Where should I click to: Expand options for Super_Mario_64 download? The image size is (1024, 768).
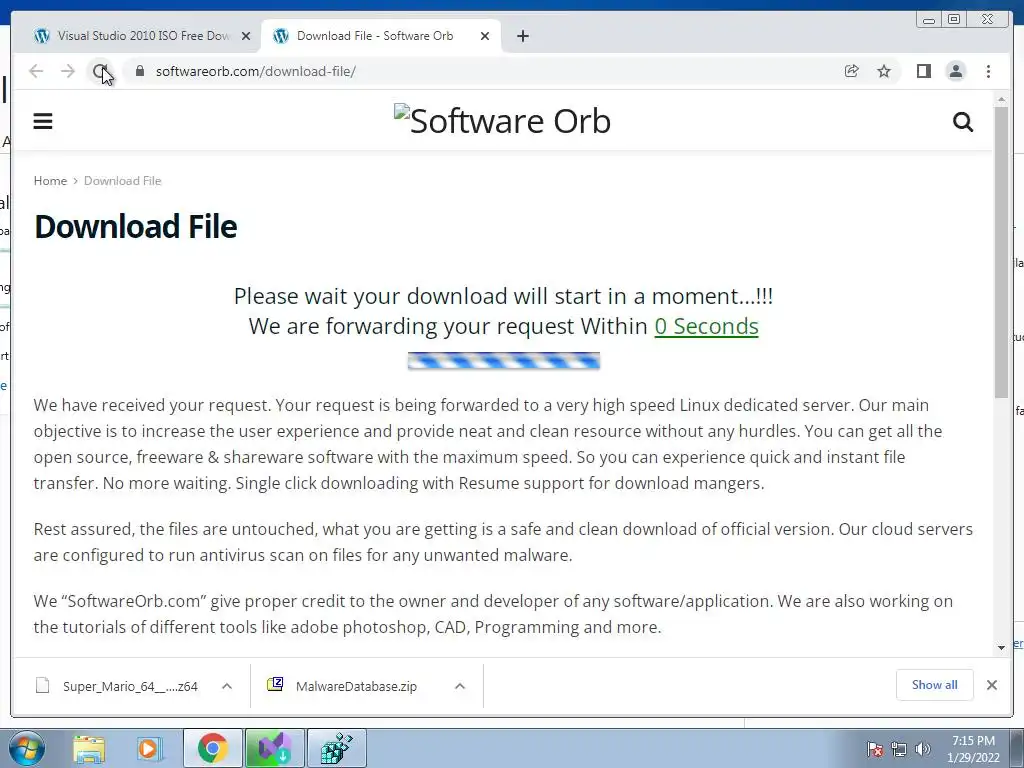click(x=227, y=686)
